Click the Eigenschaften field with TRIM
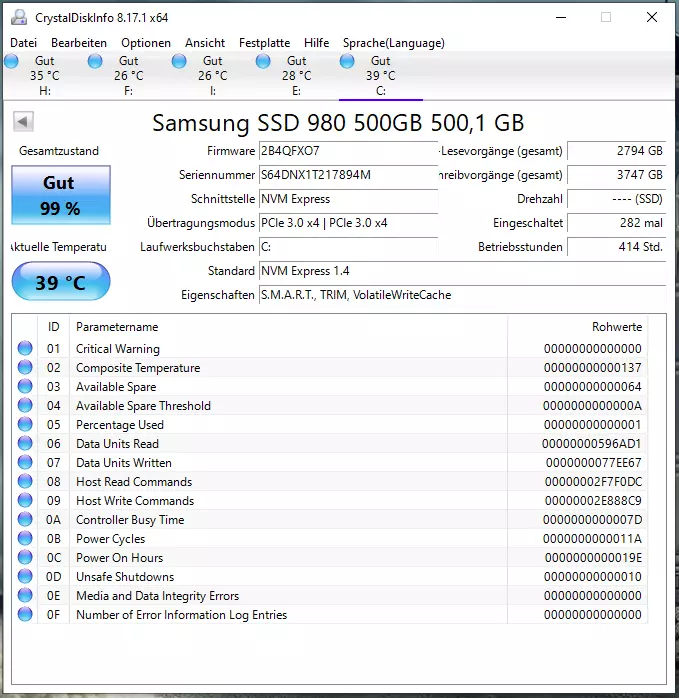 coord(463,295)
